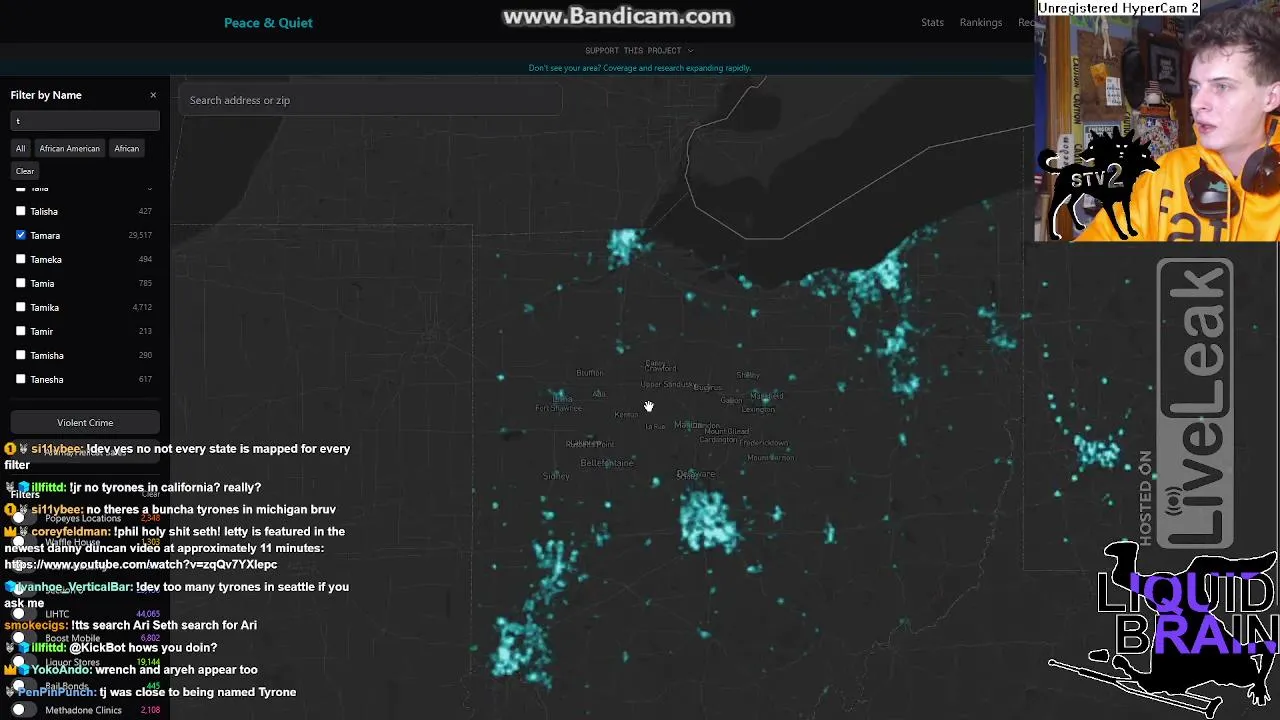
Task: Click the Fort Shawnee map label
Action: (558, 408)
